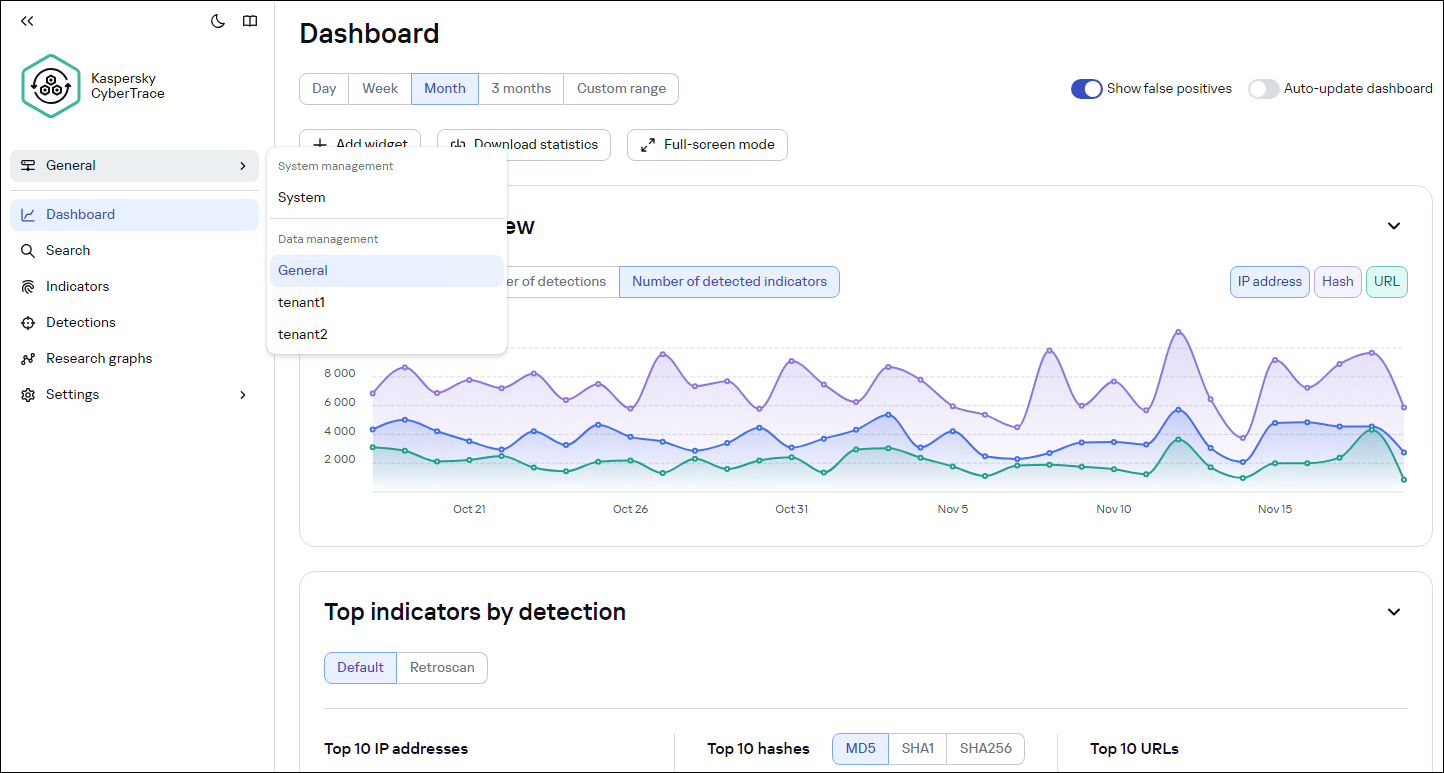This screenshot has width=1444, height=773.
Task: Select Indicators in the left sidebar
Action: click(x=75, y=286)
